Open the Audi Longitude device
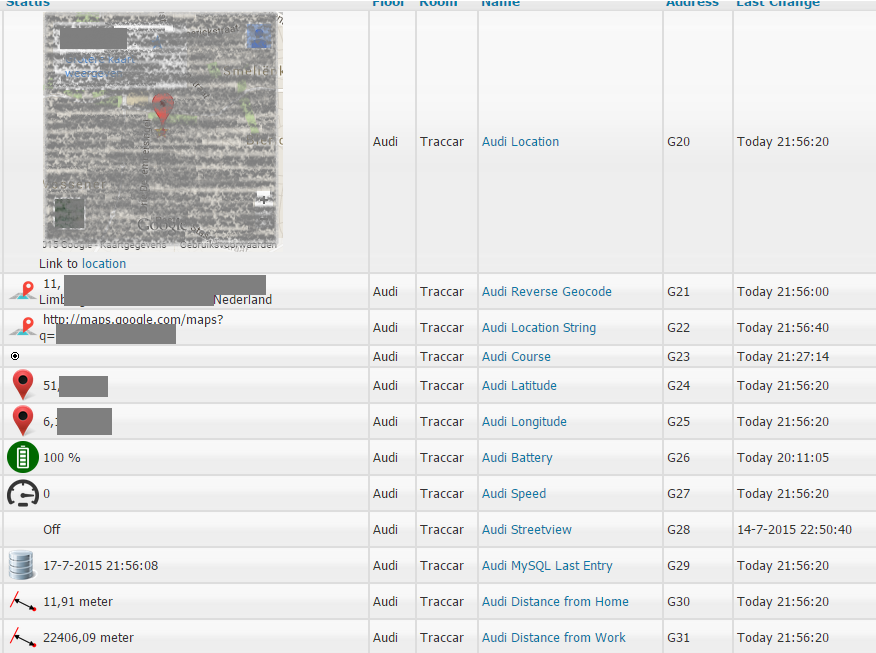This screenshot has width=876, height=653. pos(524,422)
